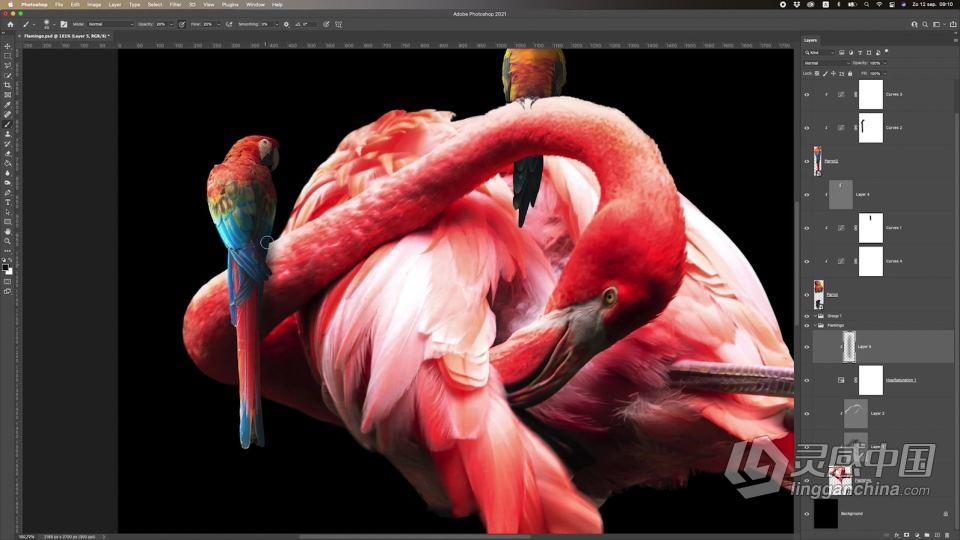The height and width of the screenshot is (540, 960).
Task: Hide the Curves 3 layer
Action: point(806,95)
